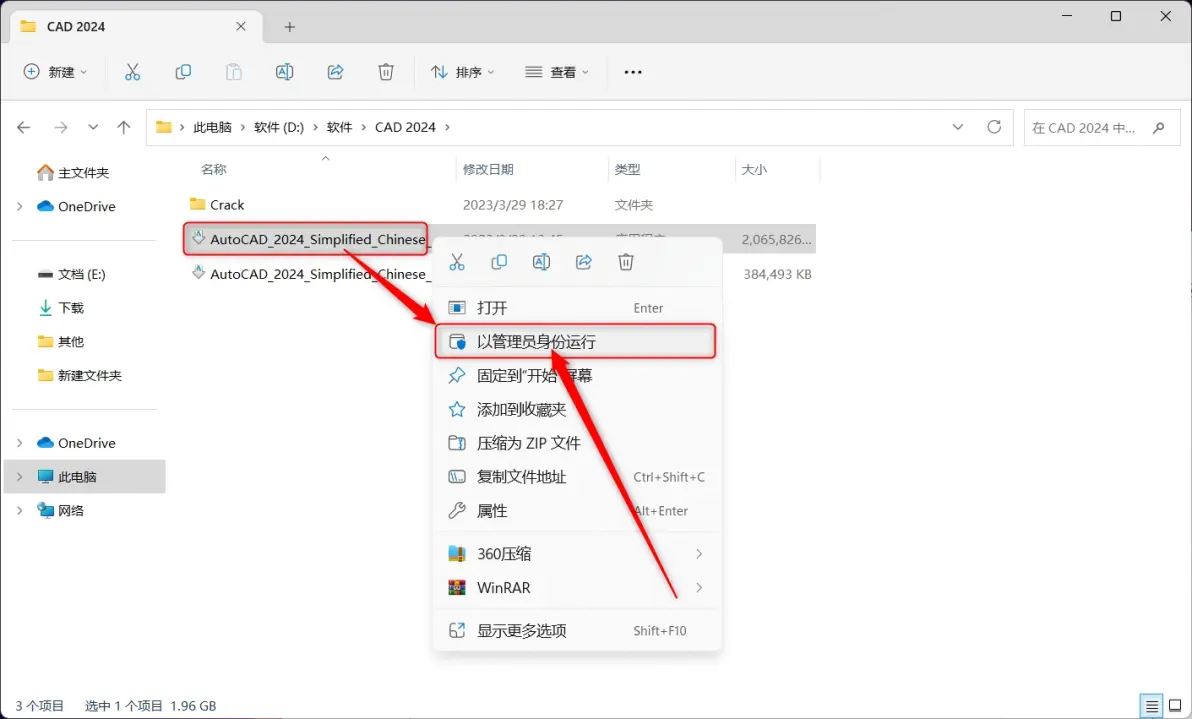Open the recent locations chevron by the navigation arrows
Image resolution: width=1192 pixels, height=719 pixels.
tap(93, 127)
